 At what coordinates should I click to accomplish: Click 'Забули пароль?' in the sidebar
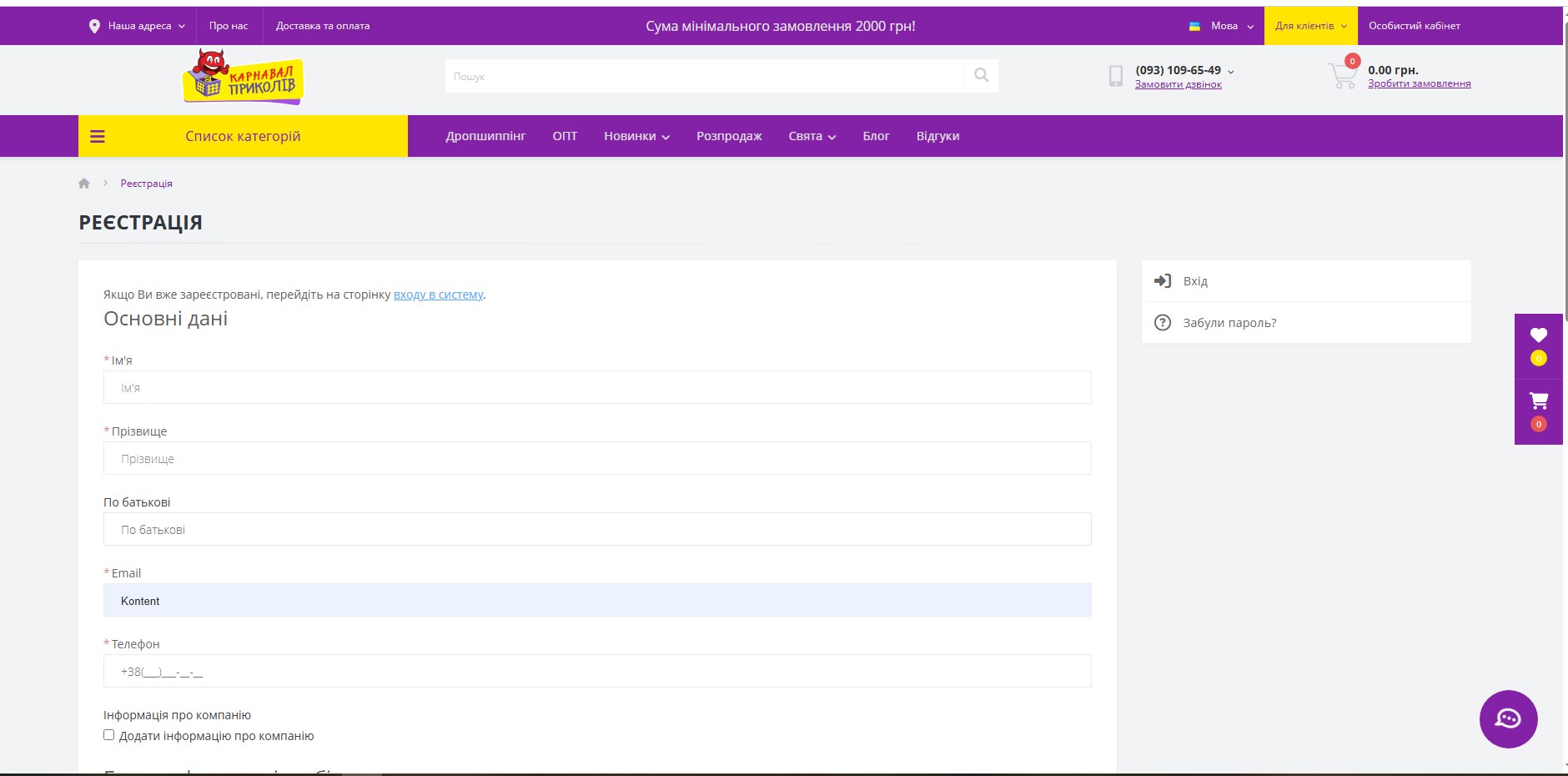coord(1229,323)
